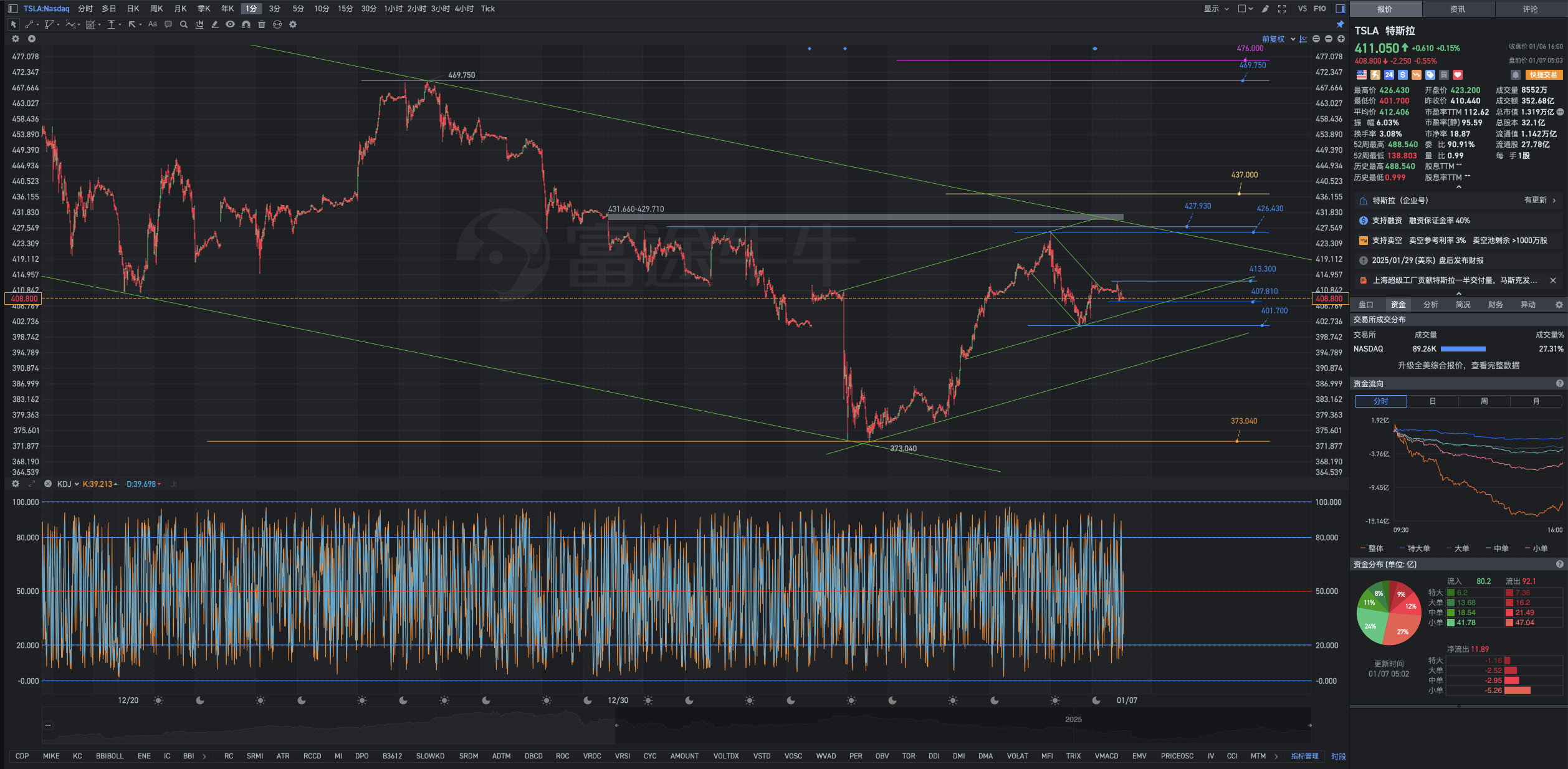Viewport: 1568px width, 769px height.
Task: Click the red heart favorite icon
Action: tap(1458, 75)
